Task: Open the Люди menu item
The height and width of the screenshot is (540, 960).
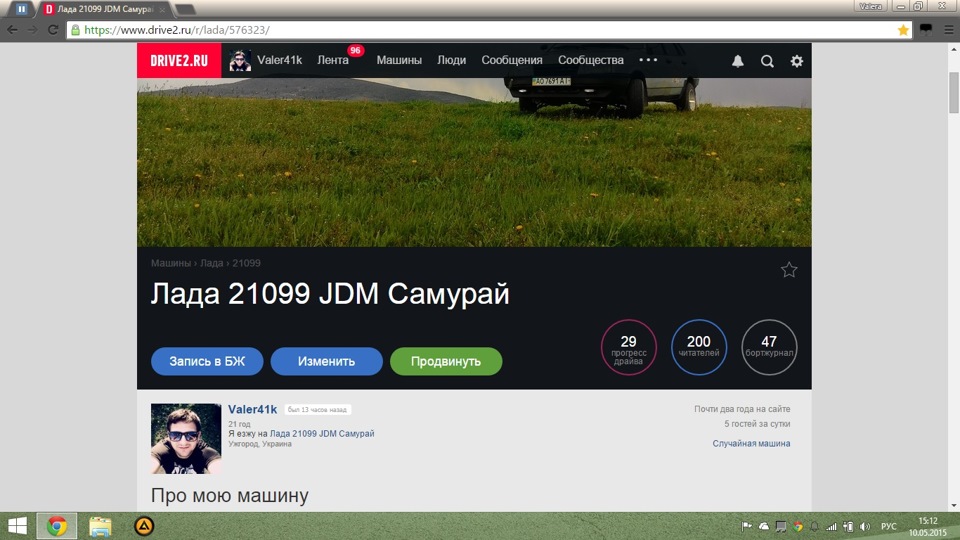Action: point(451,60)
